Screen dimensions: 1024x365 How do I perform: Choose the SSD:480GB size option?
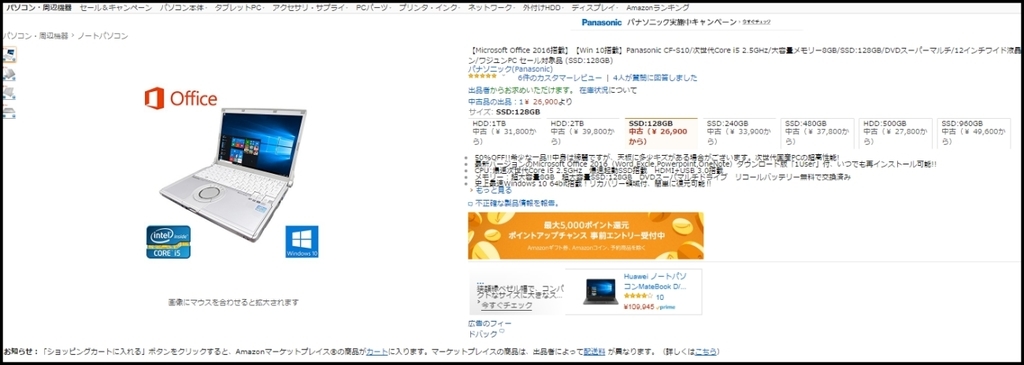coord(818,133)
